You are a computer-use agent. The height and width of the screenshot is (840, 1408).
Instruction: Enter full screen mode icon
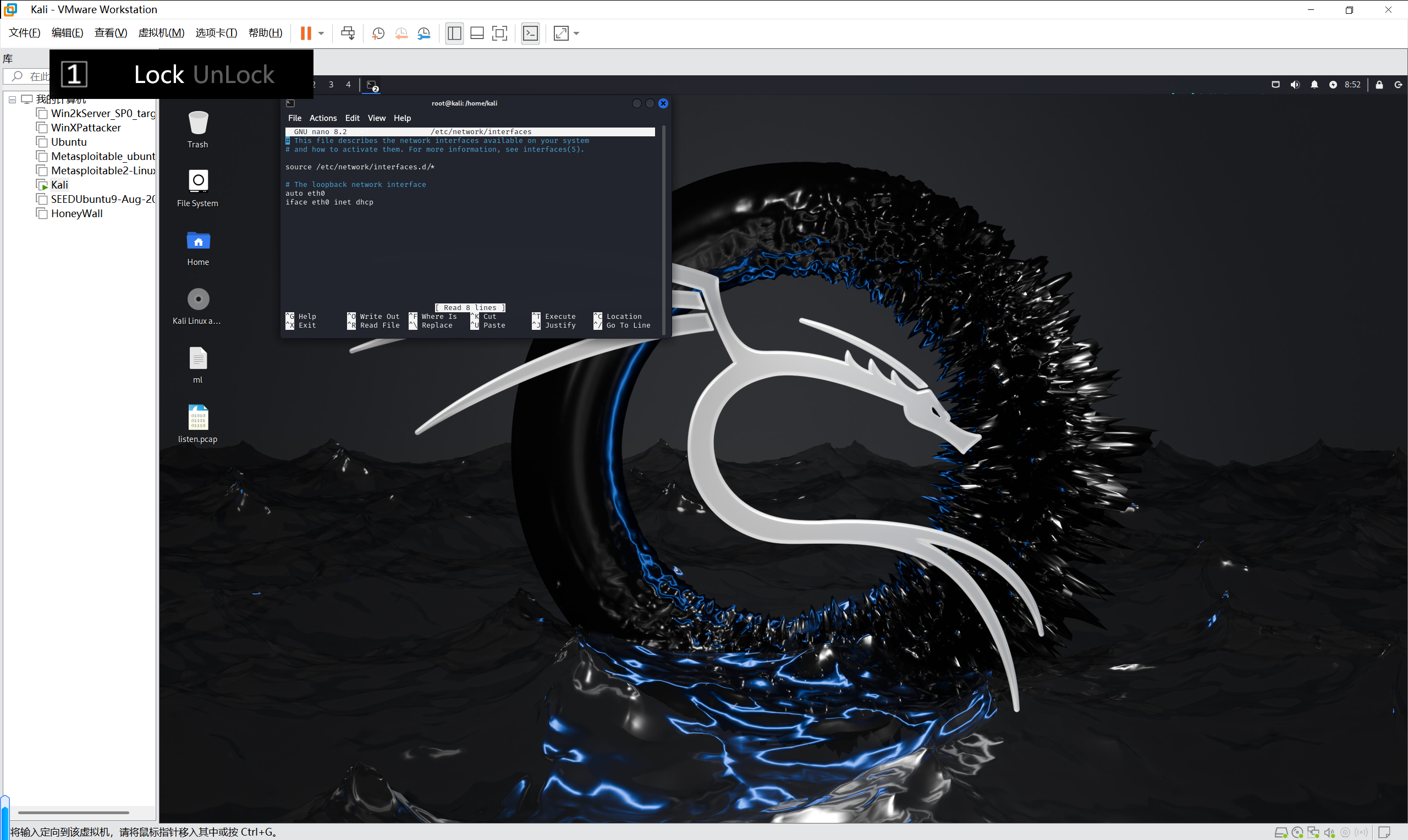coord(499,34)
